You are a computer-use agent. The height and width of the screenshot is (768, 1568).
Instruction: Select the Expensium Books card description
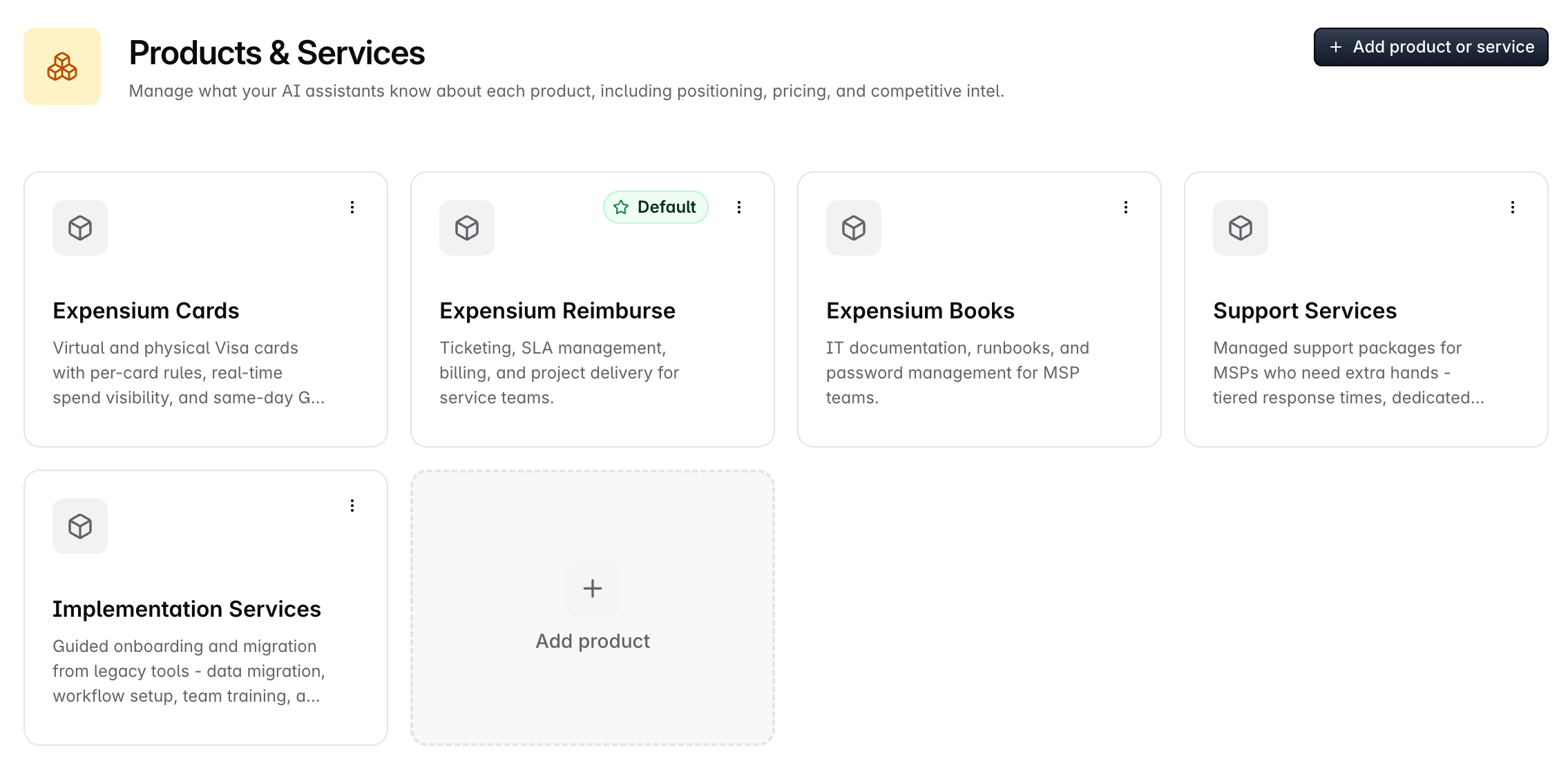tap(957, 373)
